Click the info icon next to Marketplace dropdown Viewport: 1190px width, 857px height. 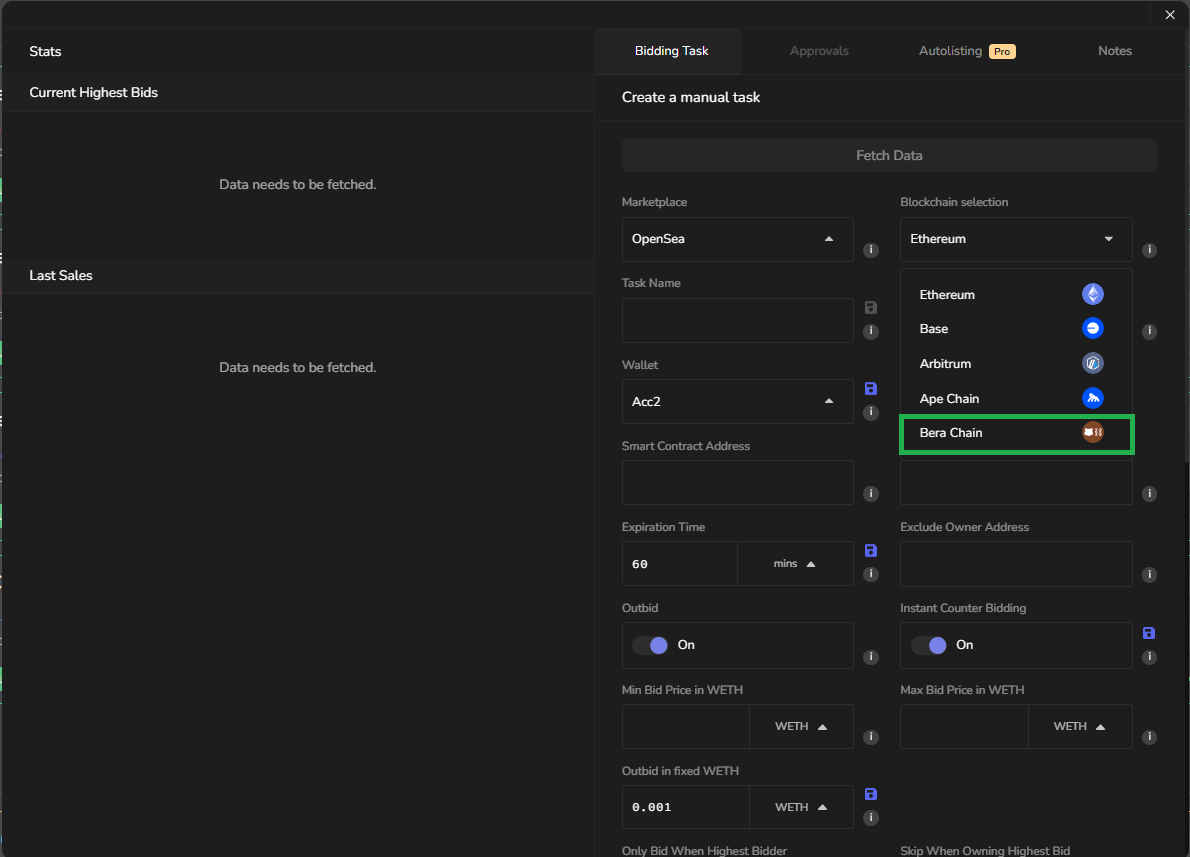pos(871,250)
